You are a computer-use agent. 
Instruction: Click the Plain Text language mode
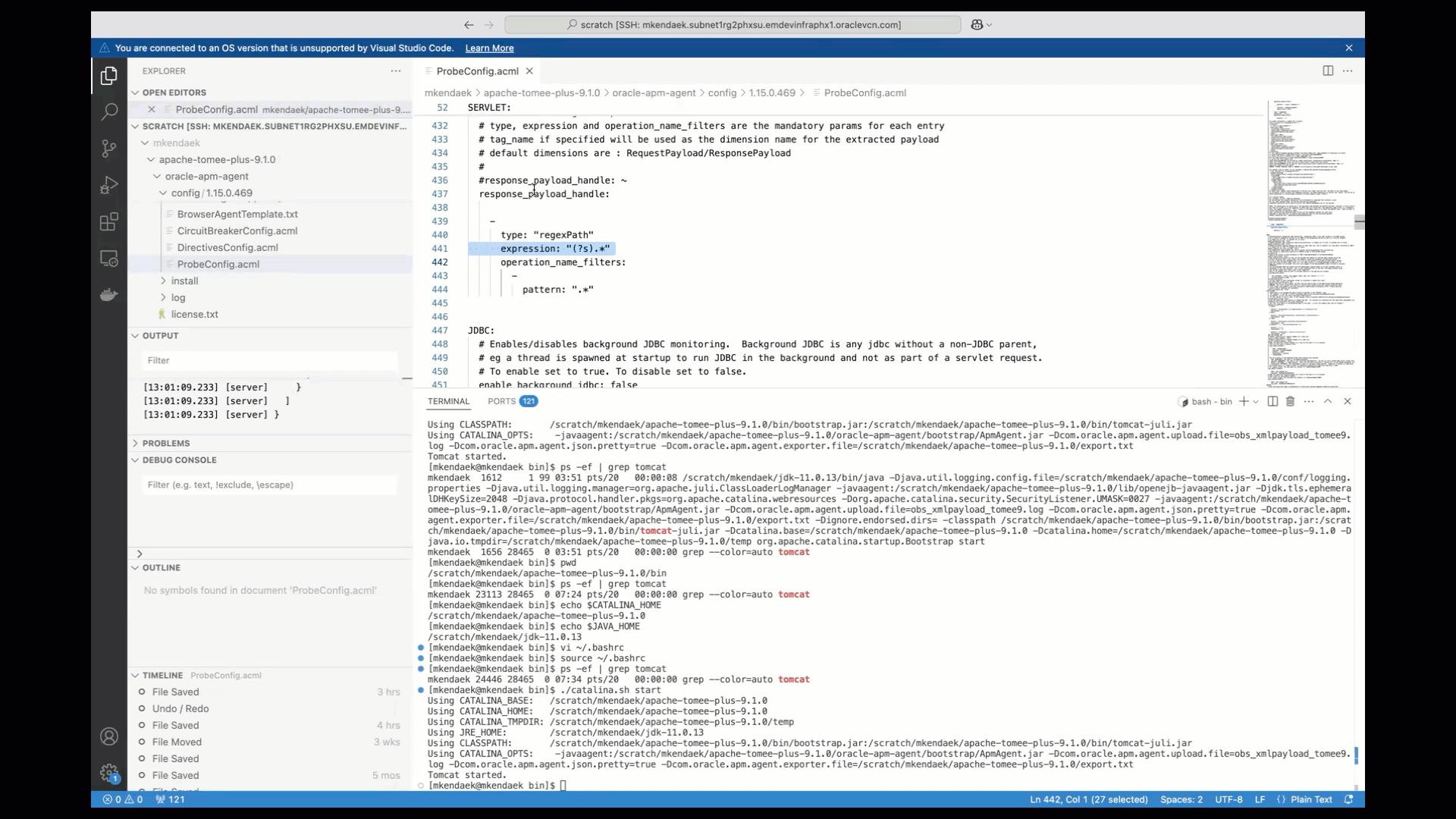[x=1311, y=799]
